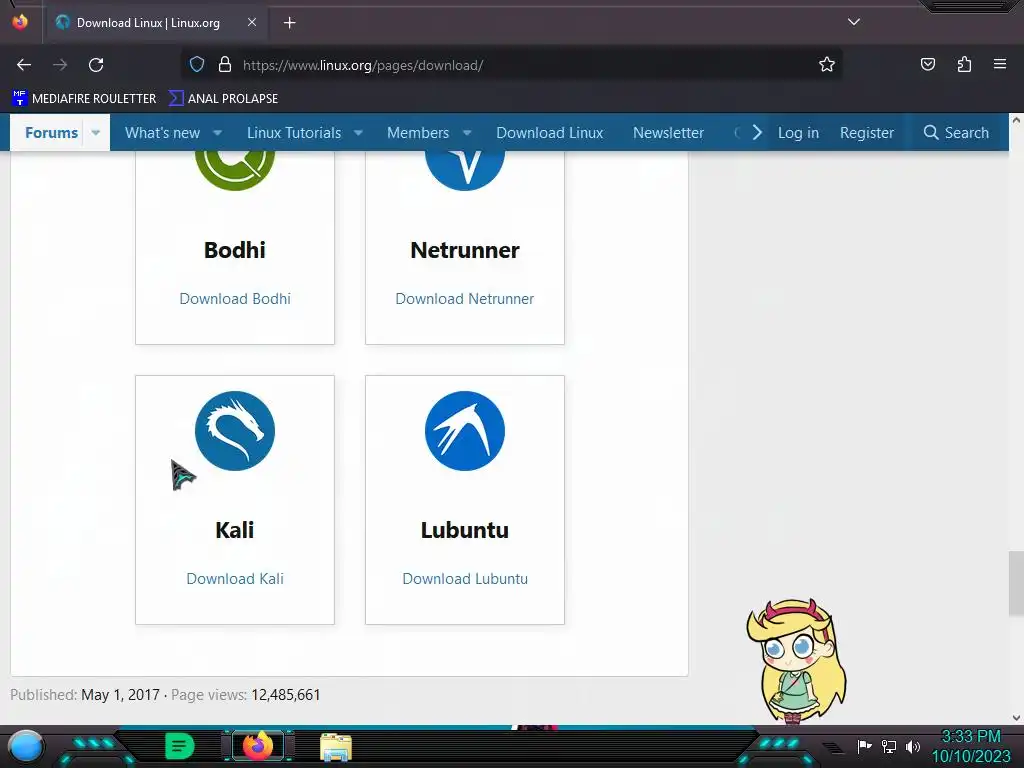Click the page views count 12,485,661
1024x768 pixels.
click(286, 695)
